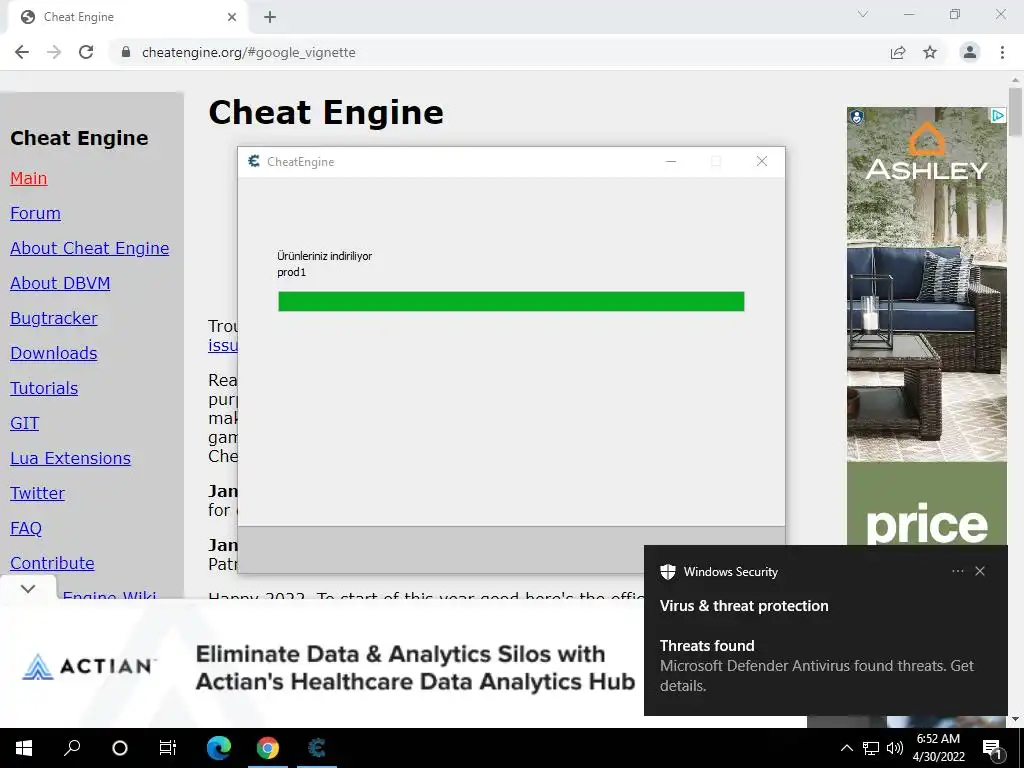Bookmark this page with star
This screenshot has width=1024, height=768.
click(930, 52)
